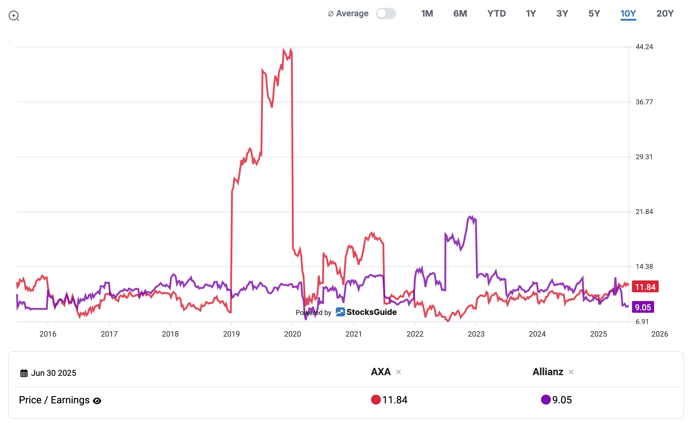This screenshot has height=425, width=691.
Task: Click the 6.91 y-axis label
Action: tap(642, 322)
